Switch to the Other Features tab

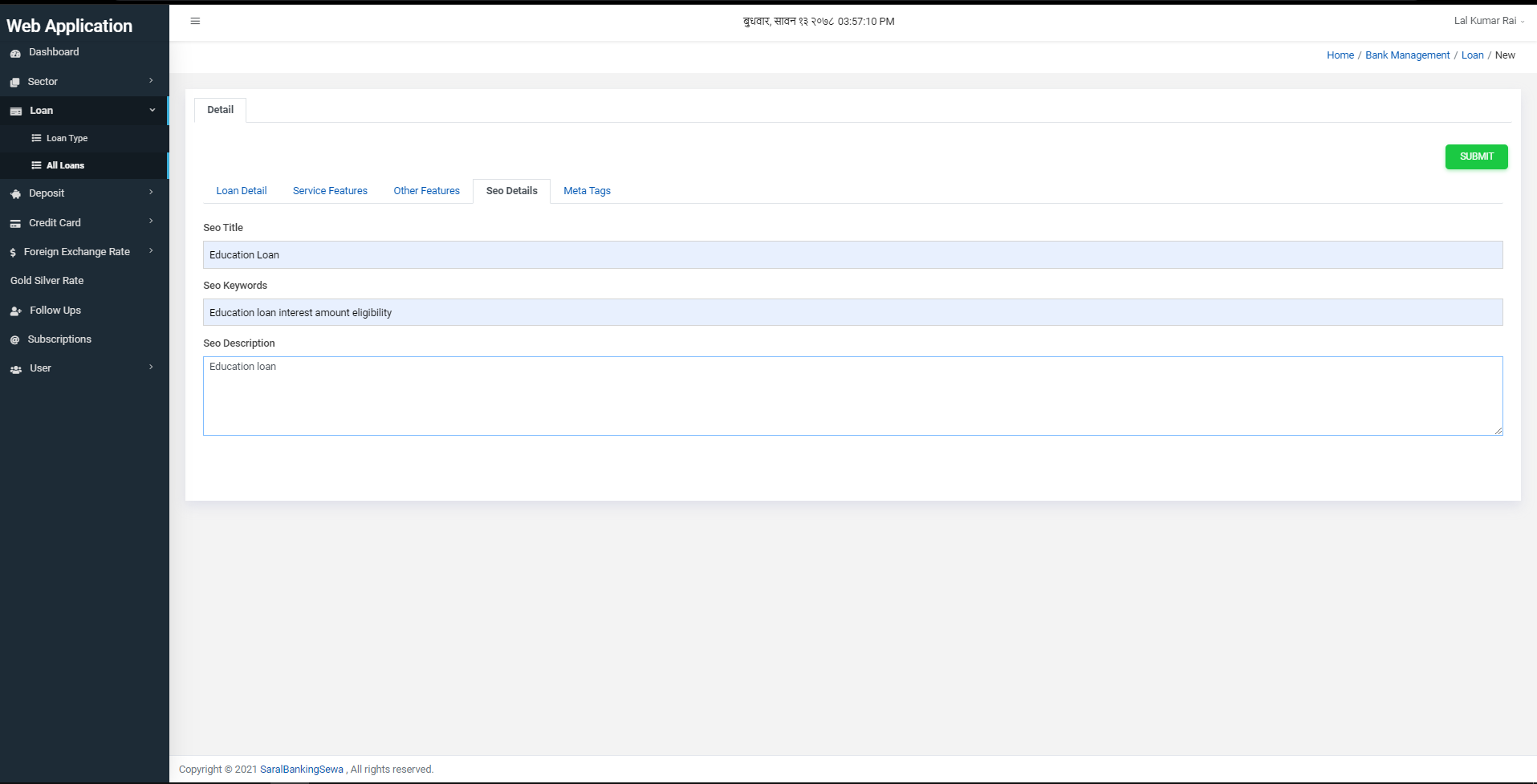pyautogui.click(x=427, y=191)
